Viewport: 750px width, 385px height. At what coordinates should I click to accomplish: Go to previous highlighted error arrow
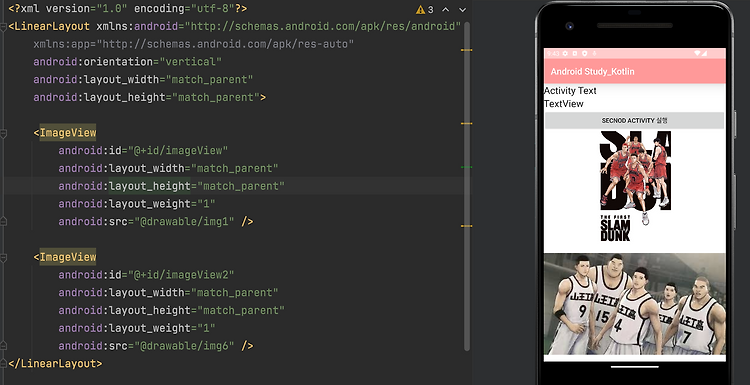click(x=446, y=10)
